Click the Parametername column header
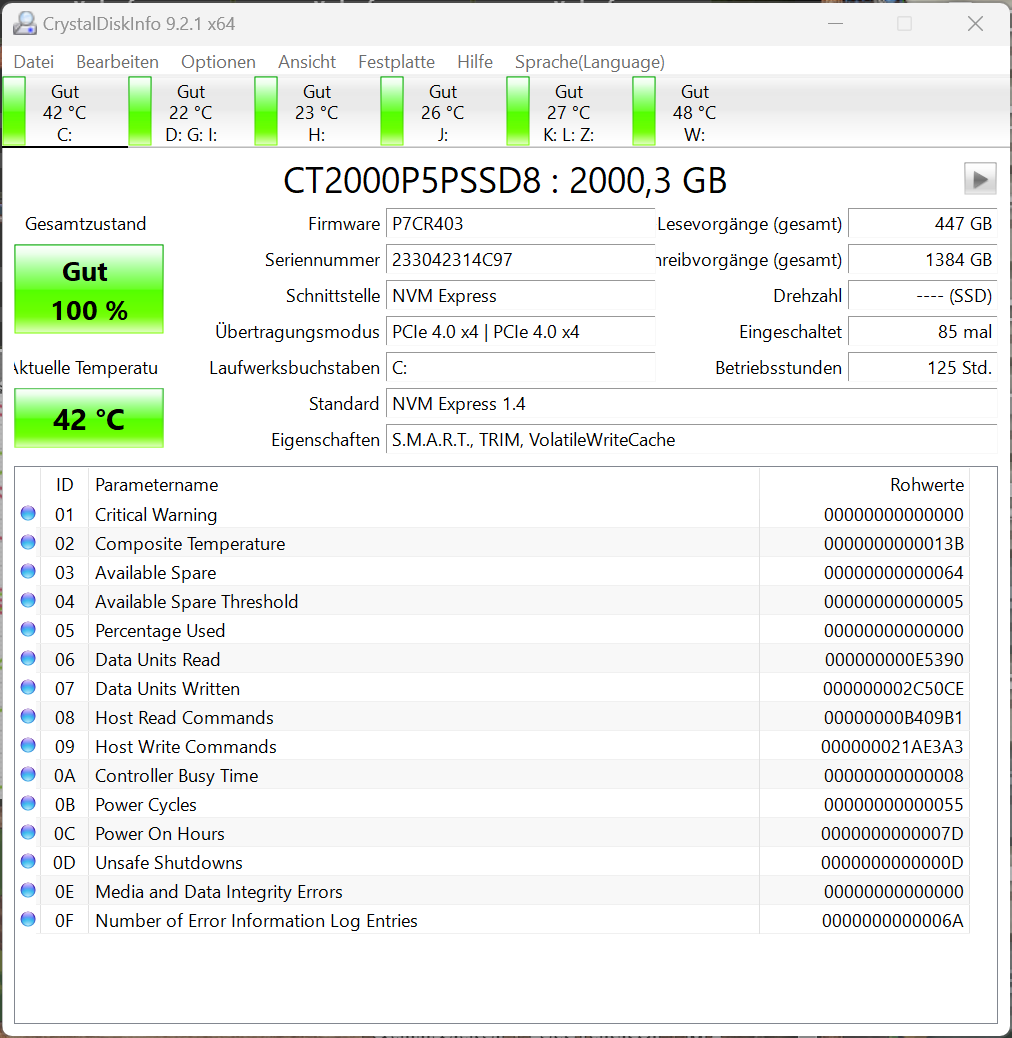The width and height of the screenshot is (1012, 1038). click(424, 485)
